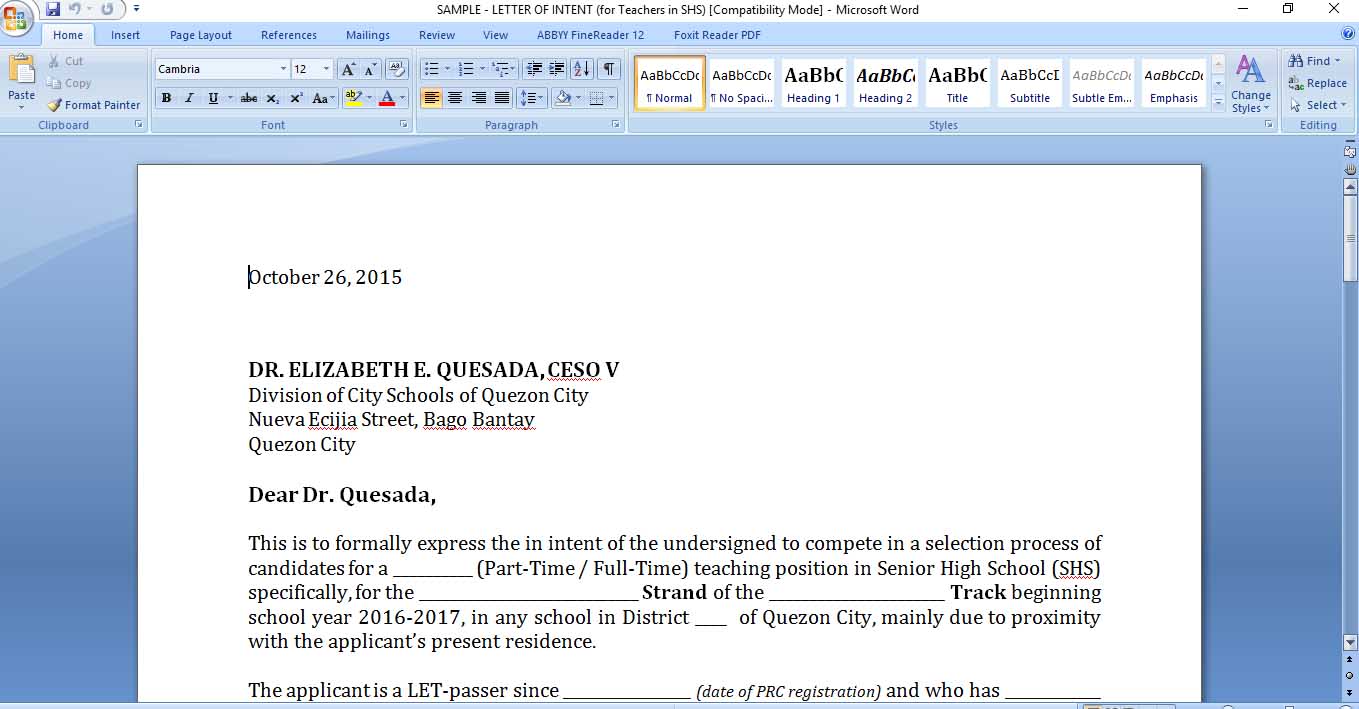The height and width of the screenshot is (709, 1359).
Task: Apply the Subtitle style
Action: (1029, 83)
